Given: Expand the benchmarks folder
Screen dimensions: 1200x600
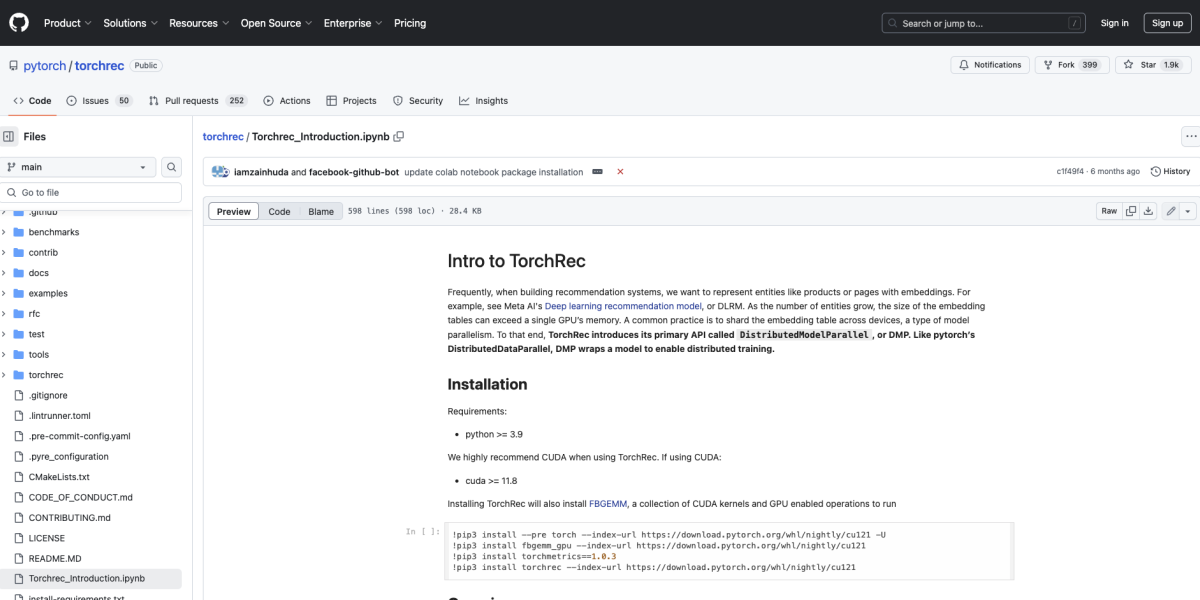Looking at the screenshot, I should pyautogui.click(x=5, y=232).
